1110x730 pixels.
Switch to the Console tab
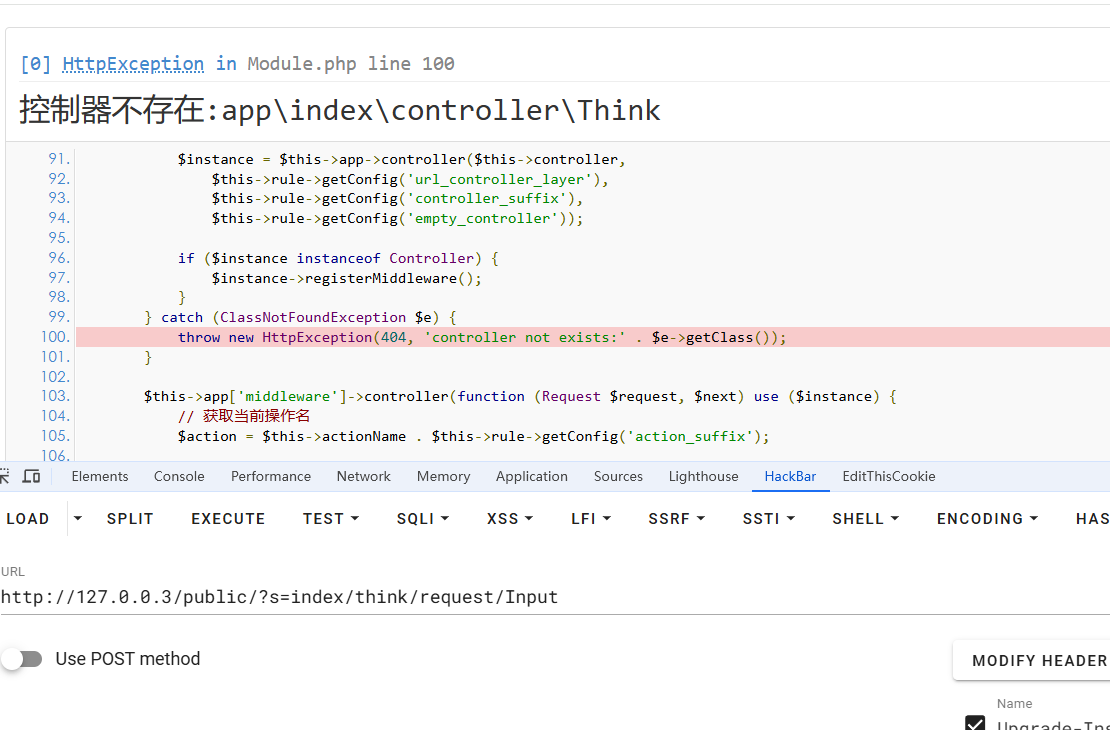[x=179, y=476]
